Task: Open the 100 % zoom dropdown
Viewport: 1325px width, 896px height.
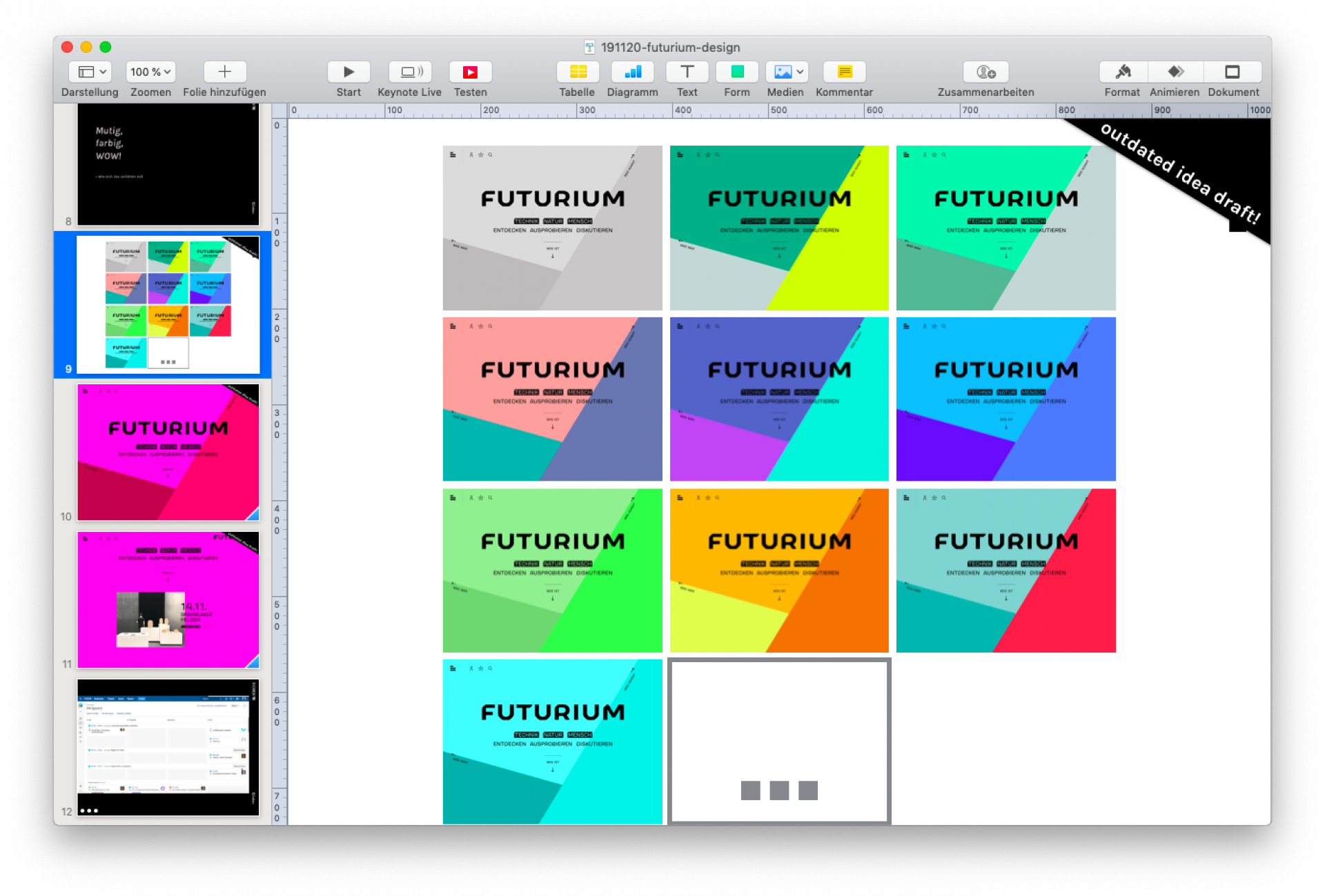Action: point(150,72)
